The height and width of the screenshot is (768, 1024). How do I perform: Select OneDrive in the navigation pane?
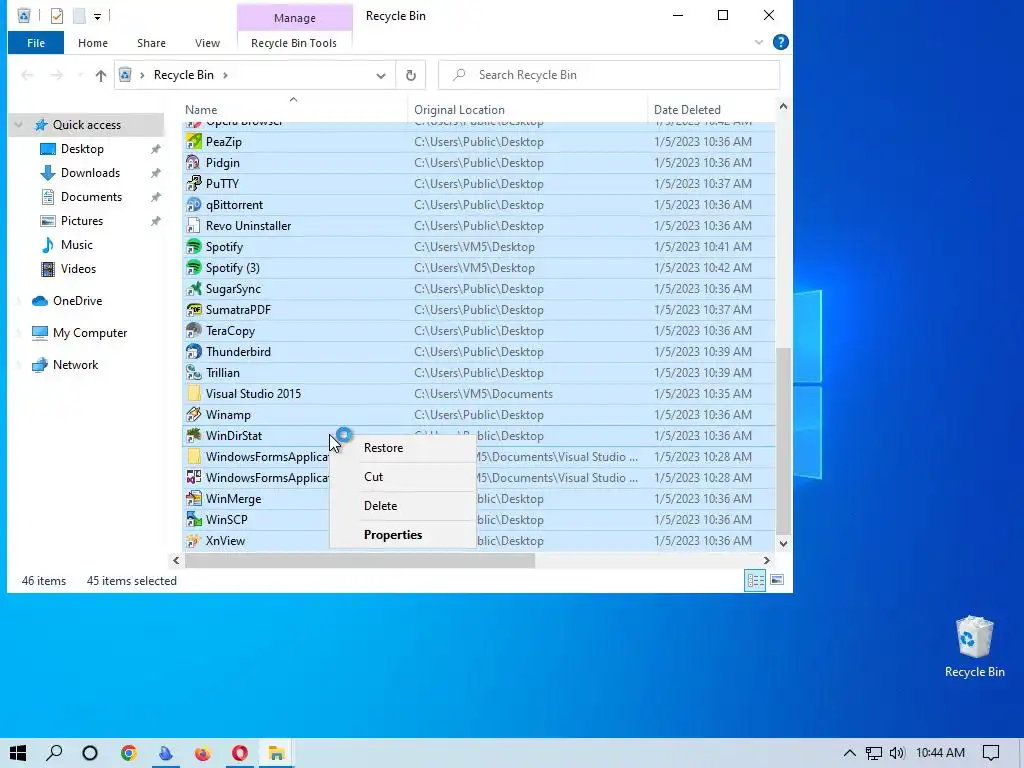77,300
